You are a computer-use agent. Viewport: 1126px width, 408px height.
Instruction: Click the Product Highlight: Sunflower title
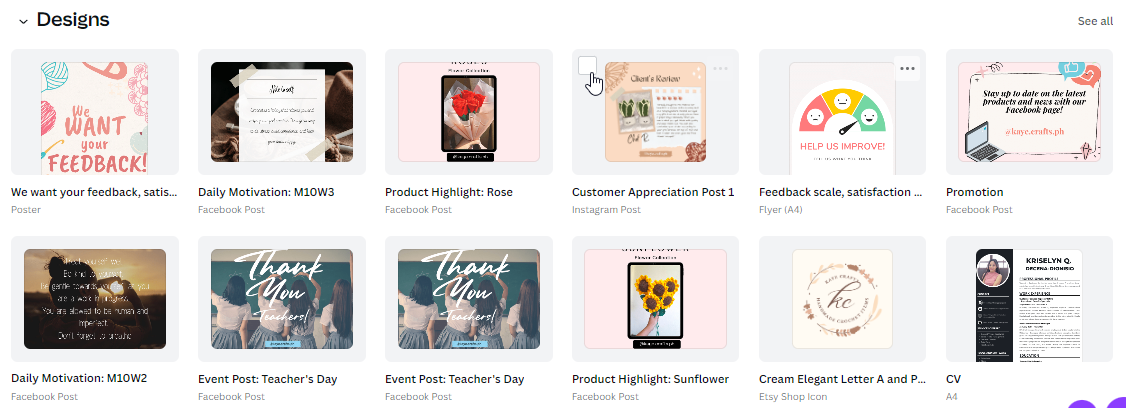650,379
